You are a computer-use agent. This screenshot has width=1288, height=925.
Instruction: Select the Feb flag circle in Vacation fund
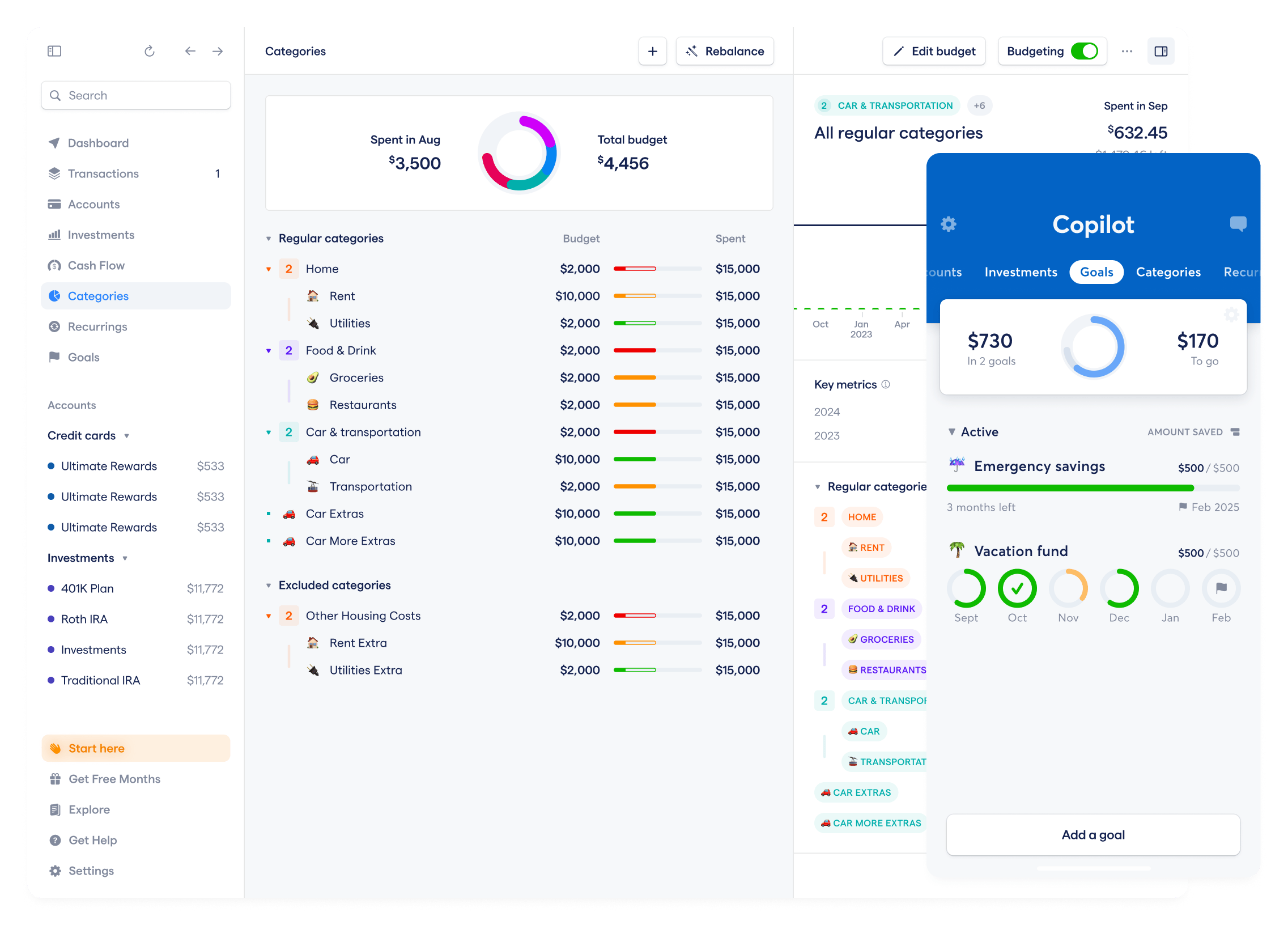click(x=1221, y=588)
